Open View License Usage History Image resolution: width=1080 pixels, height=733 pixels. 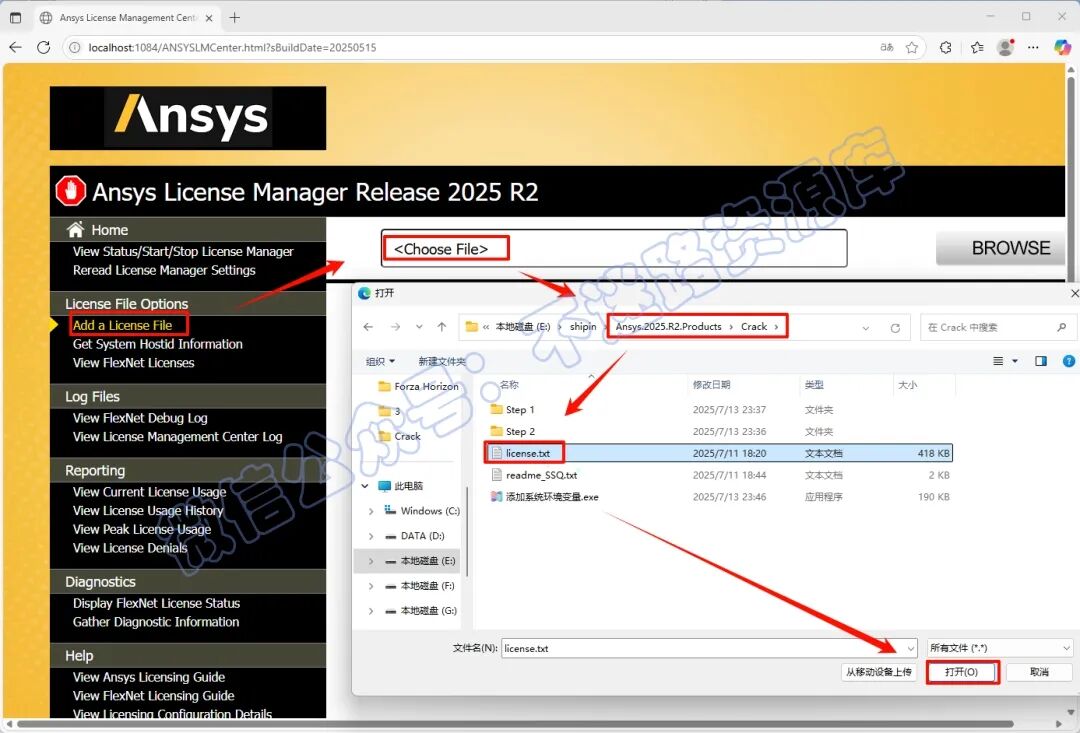148,510
